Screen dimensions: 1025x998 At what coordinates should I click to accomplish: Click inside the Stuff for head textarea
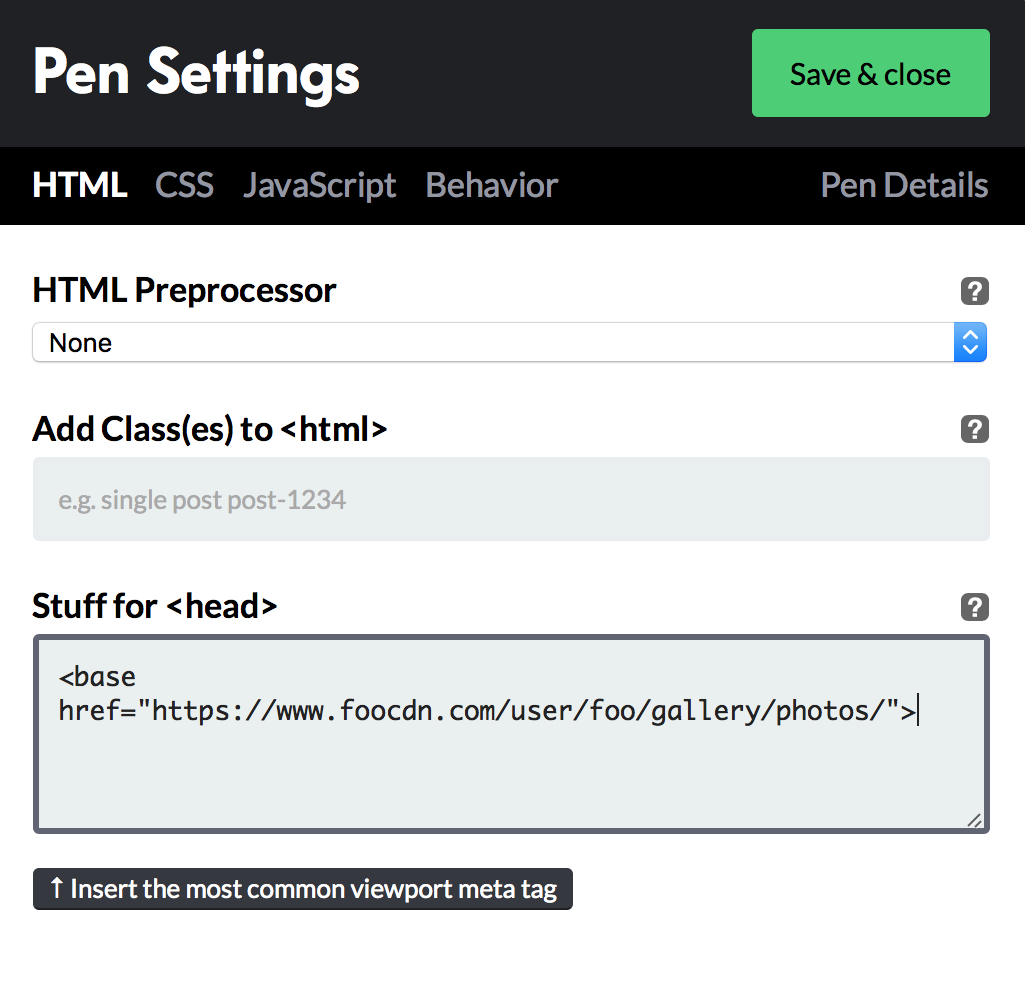[511, 734]
